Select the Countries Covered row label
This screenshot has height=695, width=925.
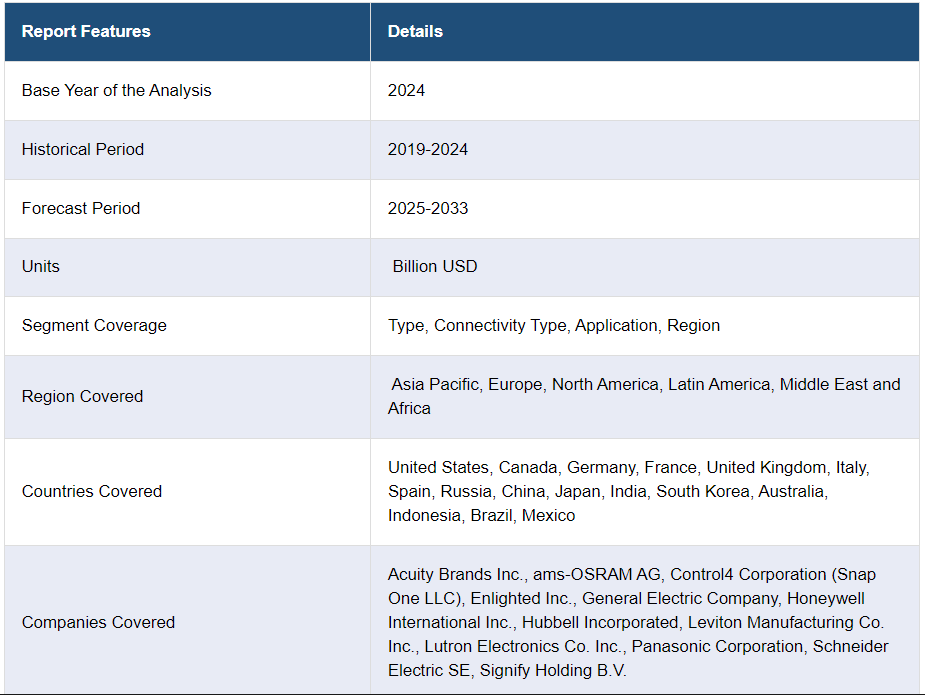coord(92,491)
